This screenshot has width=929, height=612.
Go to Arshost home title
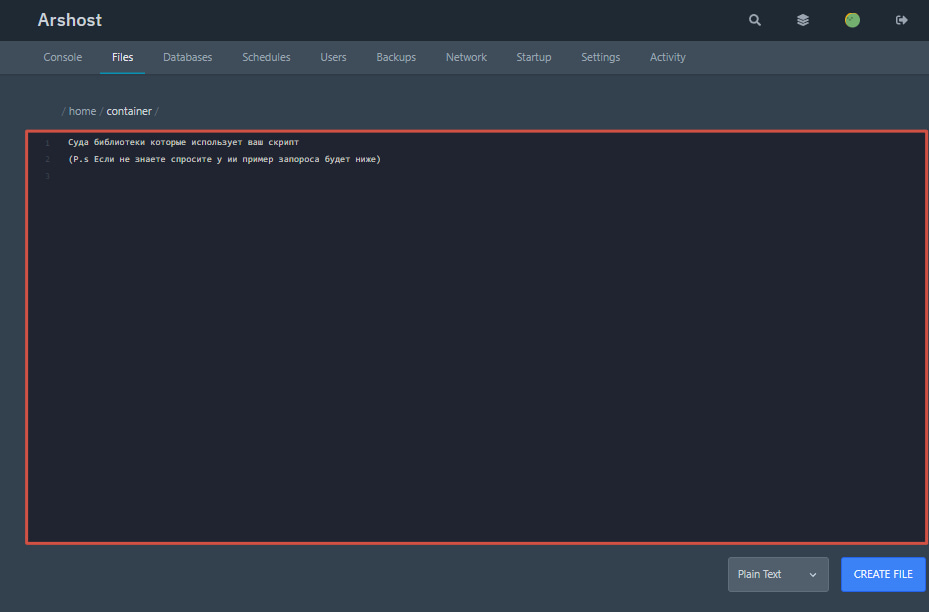click(70, 20)
